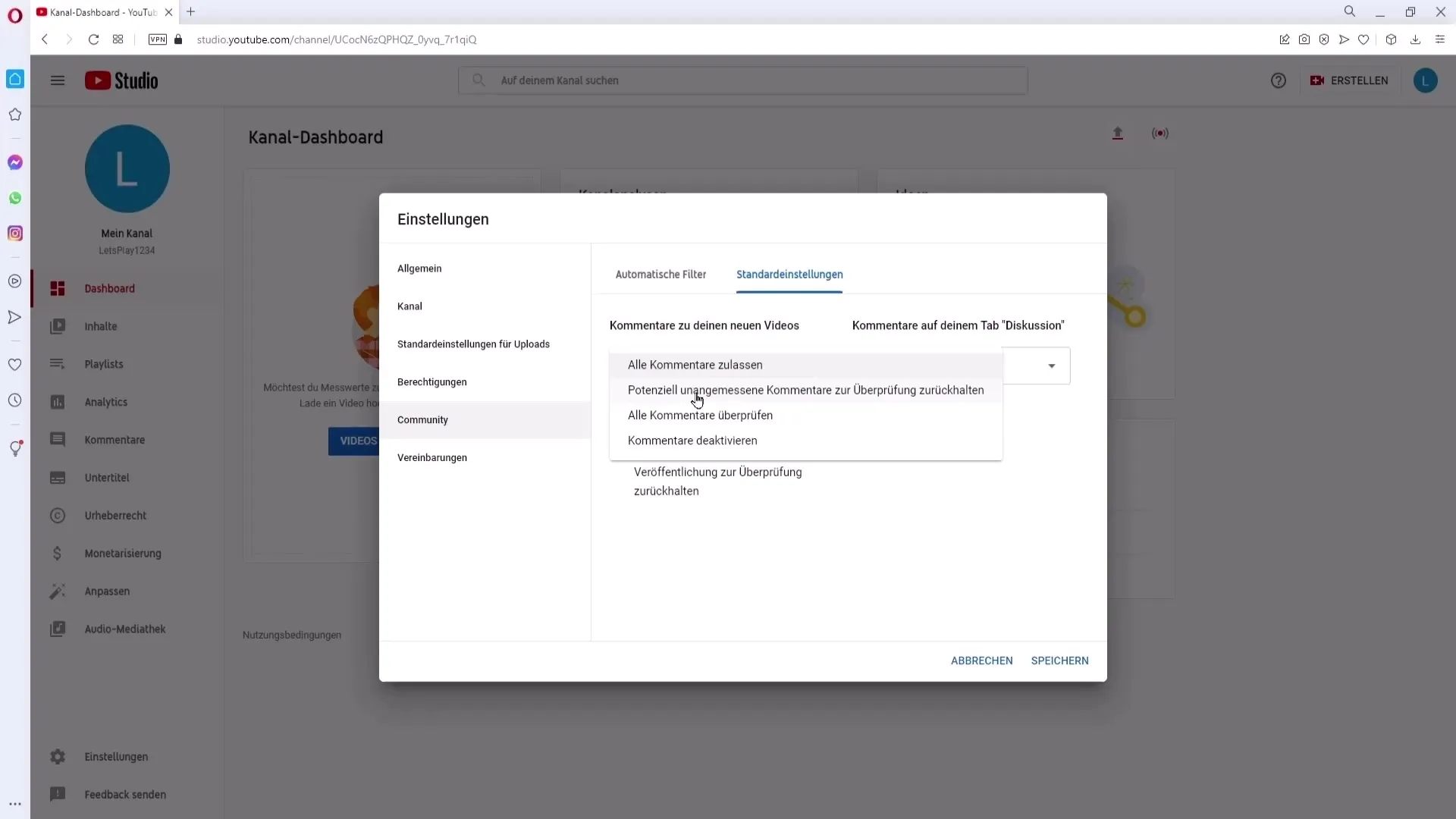The image size is (1456, 819).
Task: Open Inhalte section in sidebar
Action: [x=100, y=326]
